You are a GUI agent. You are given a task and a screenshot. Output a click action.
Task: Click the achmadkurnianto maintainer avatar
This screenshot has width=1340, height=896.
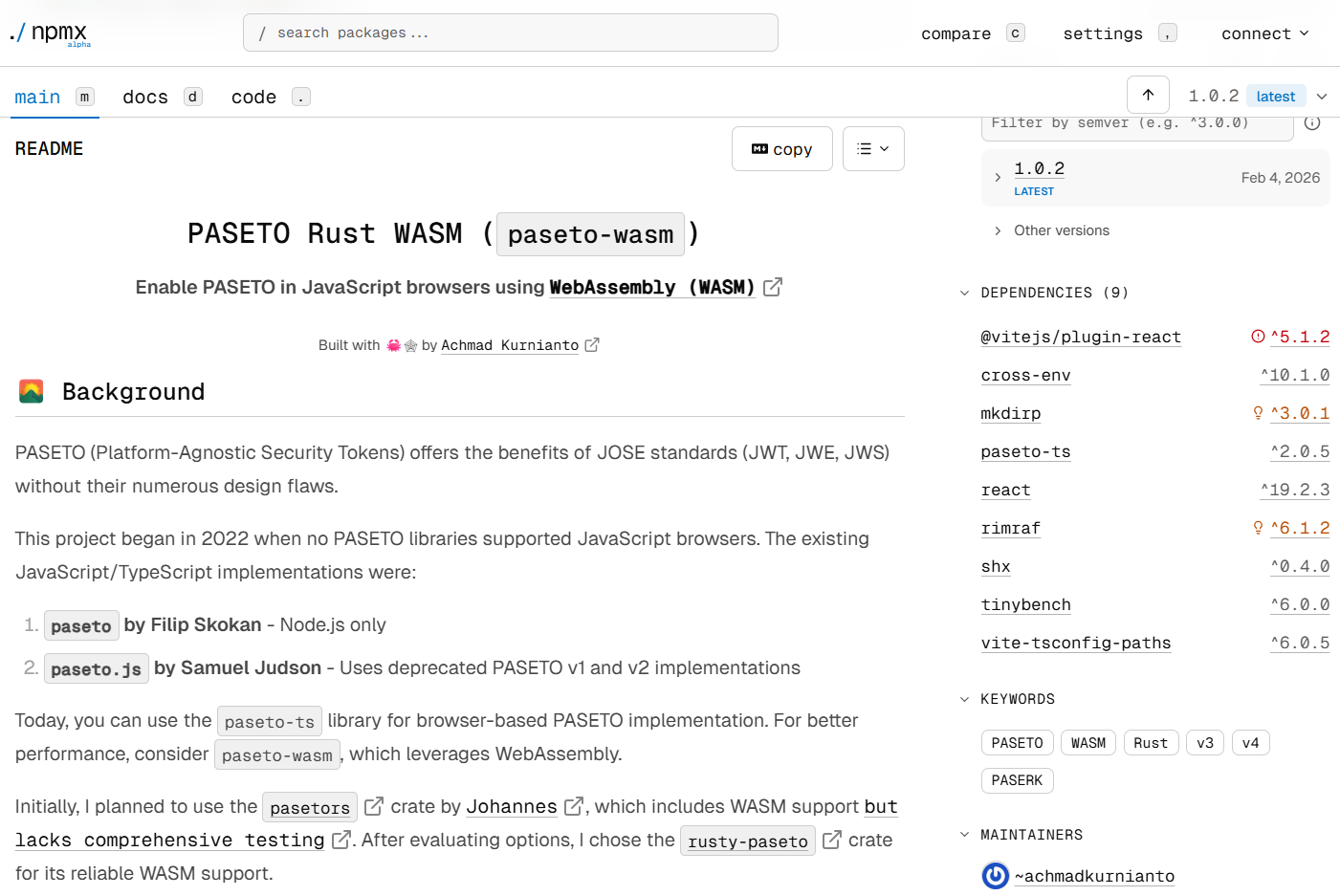tap(995, 876)
